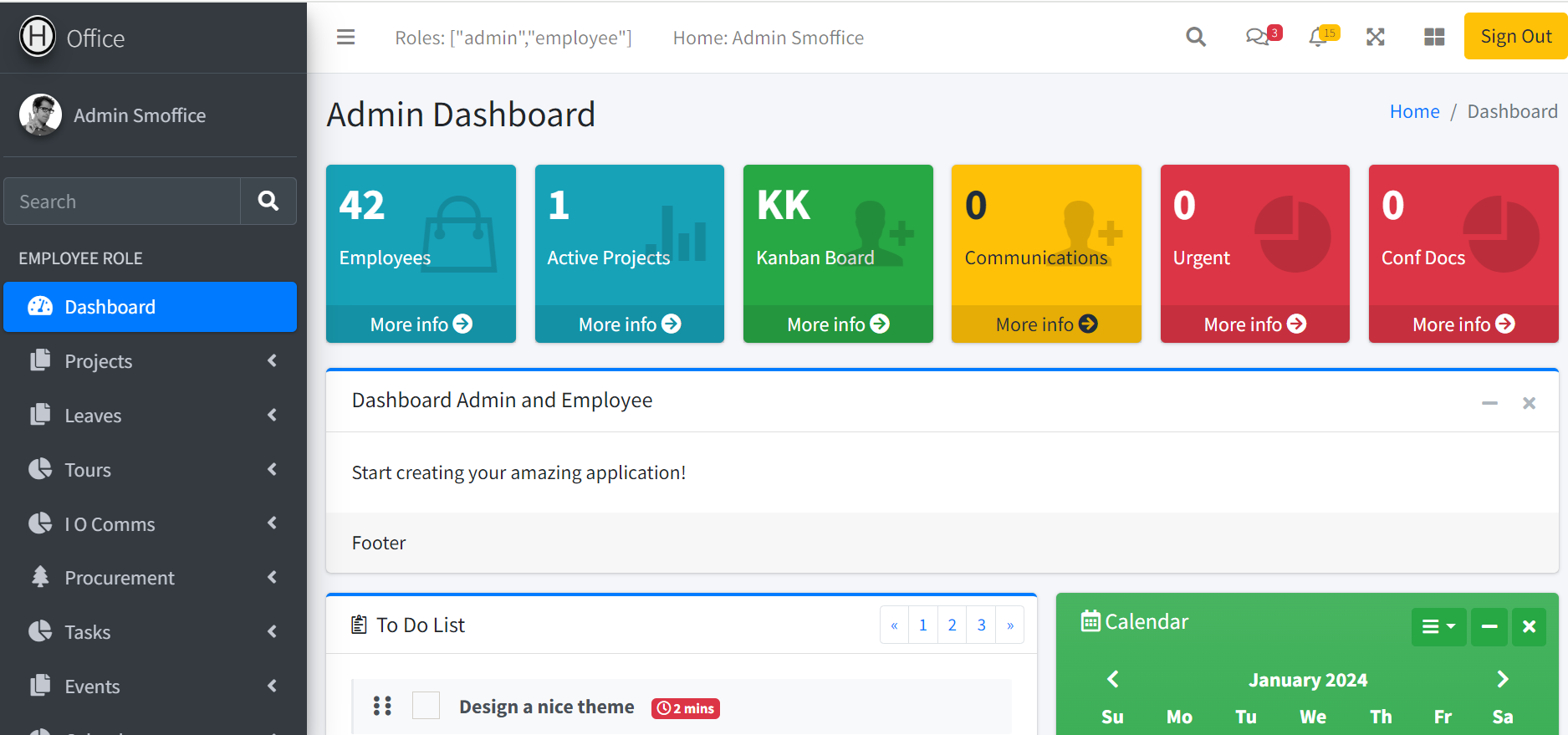The width and height of the screenshot is (1568, 735).
Task: Click the sidebar search magnifier button
Action: tap(268, 201)
